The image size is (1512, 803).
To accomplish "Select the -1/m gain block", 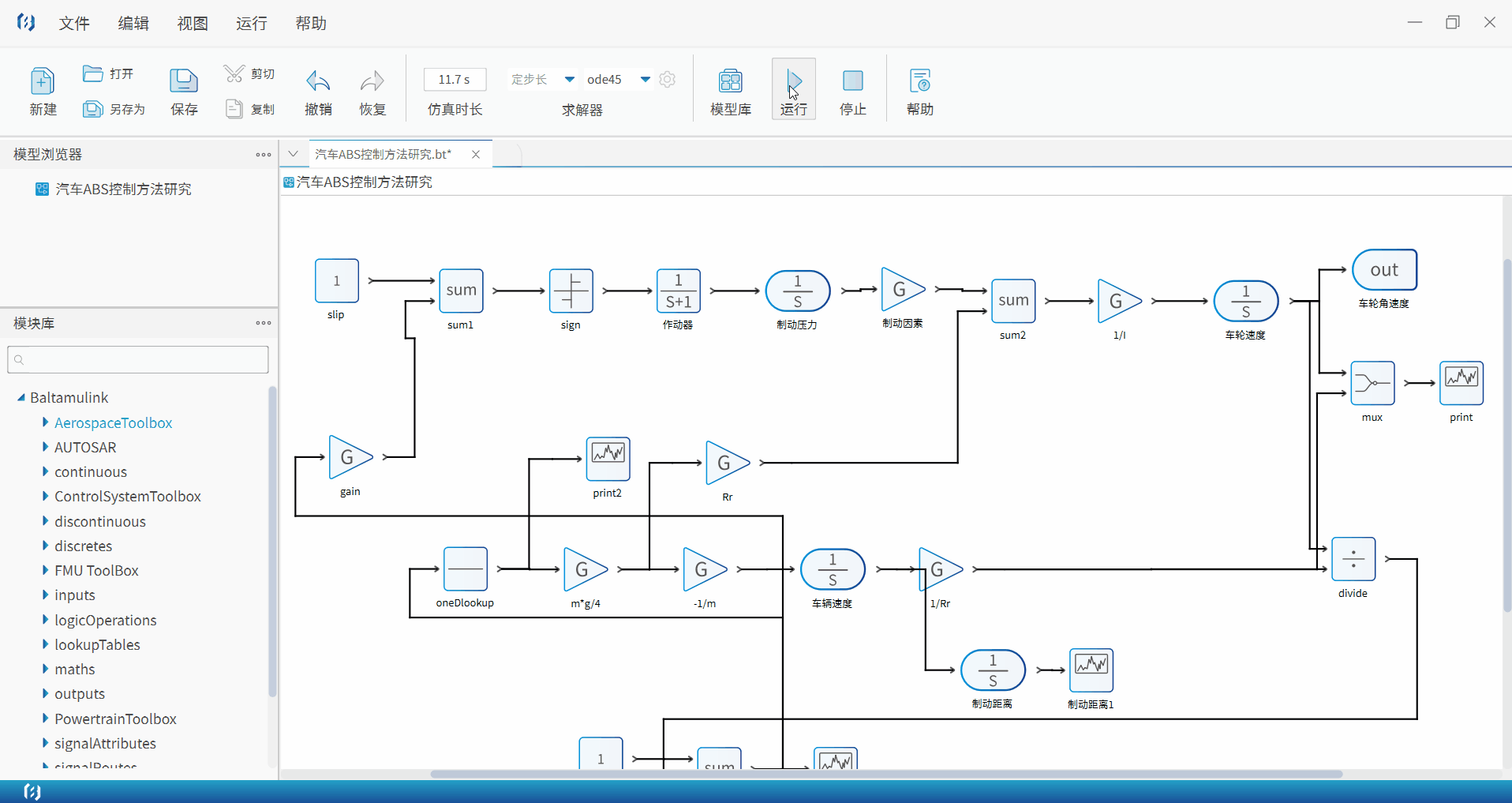I will click(x=705, y=569).
